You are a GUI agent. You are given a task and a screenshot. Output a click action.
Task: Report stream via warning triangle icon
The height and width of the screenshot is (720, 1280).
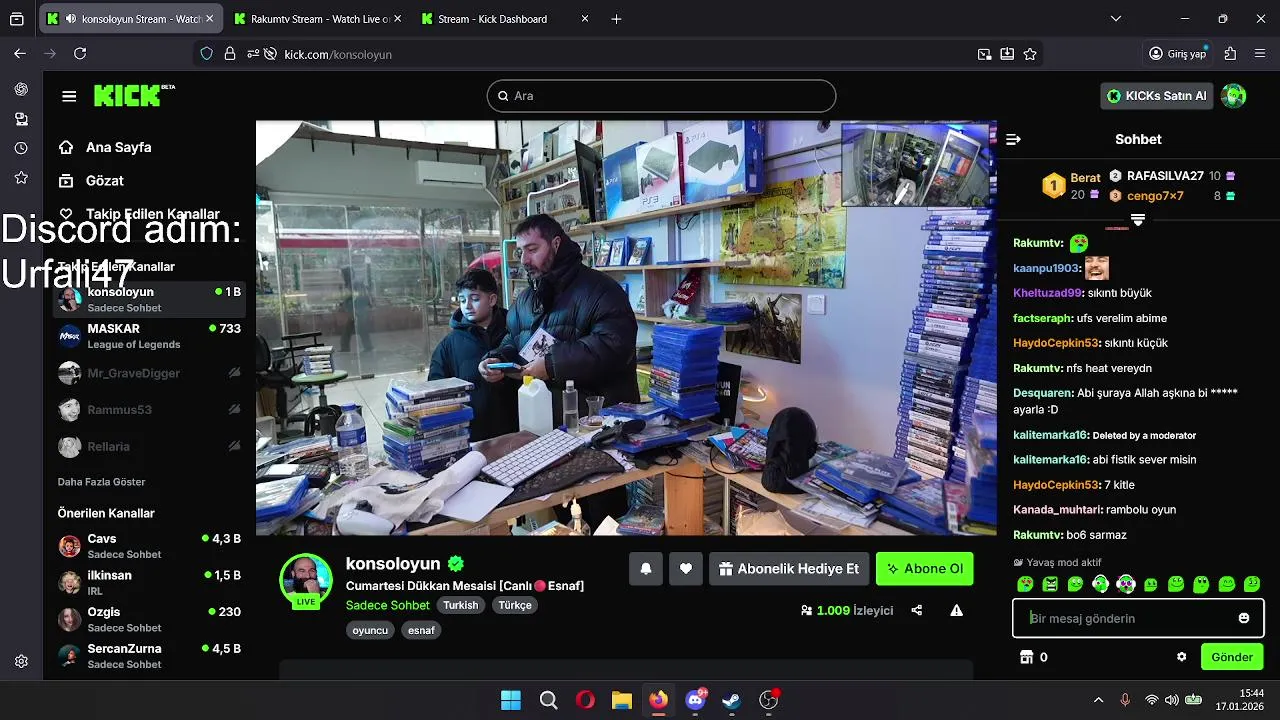coord(957,610)
